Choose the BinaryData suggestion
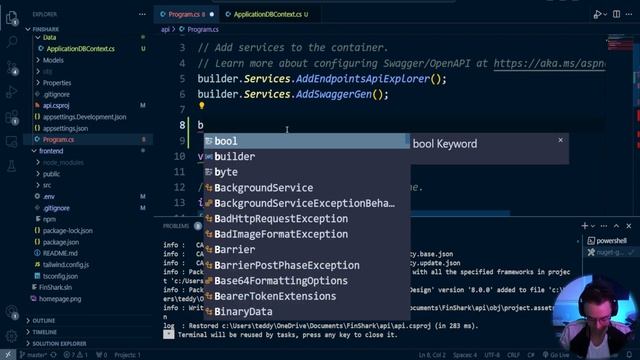Screen dimensions: 640x360 click(307, 312)
